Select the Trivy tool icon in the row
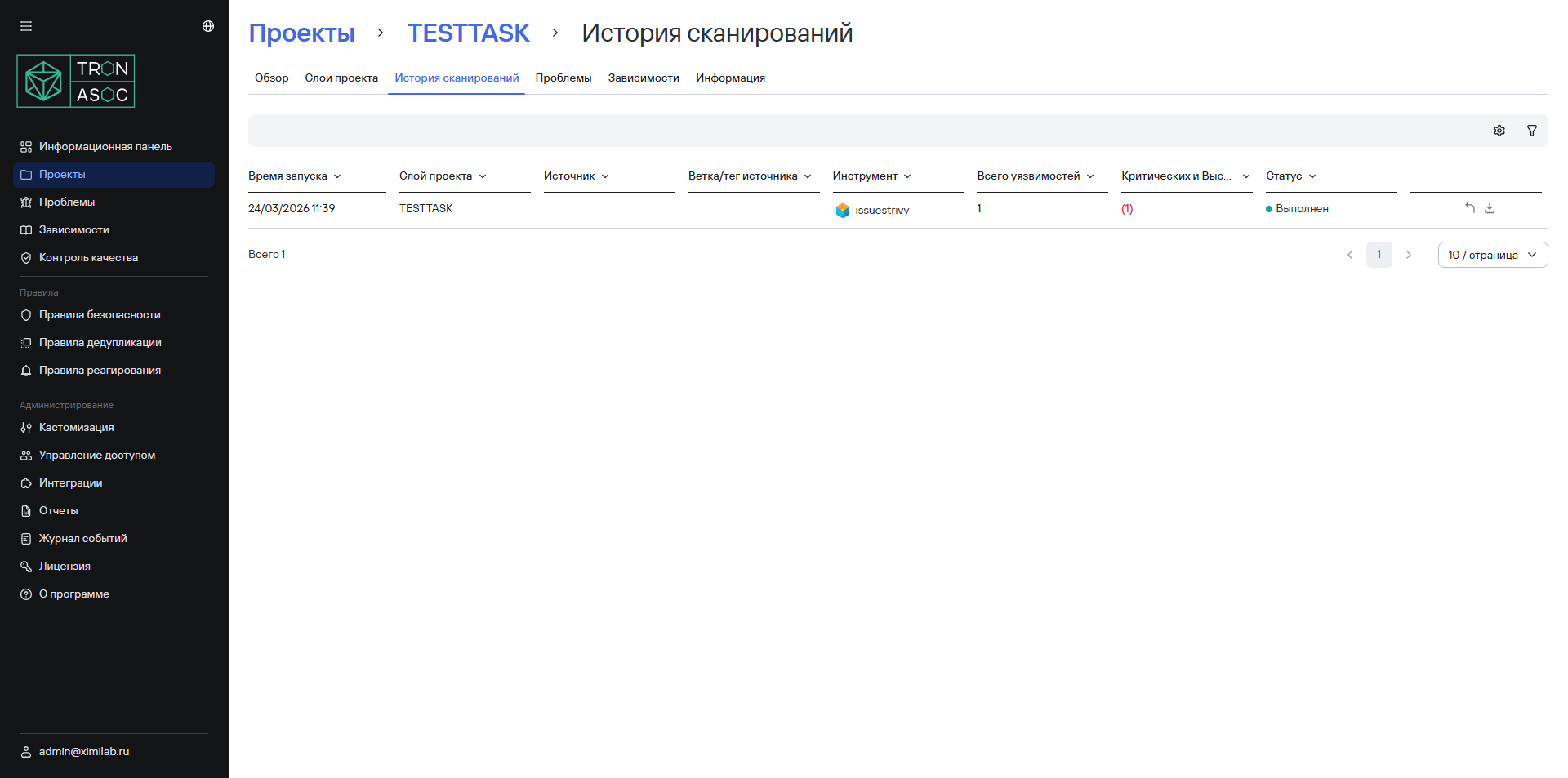This screenshot has height=778, width=1568. point(843,210)
